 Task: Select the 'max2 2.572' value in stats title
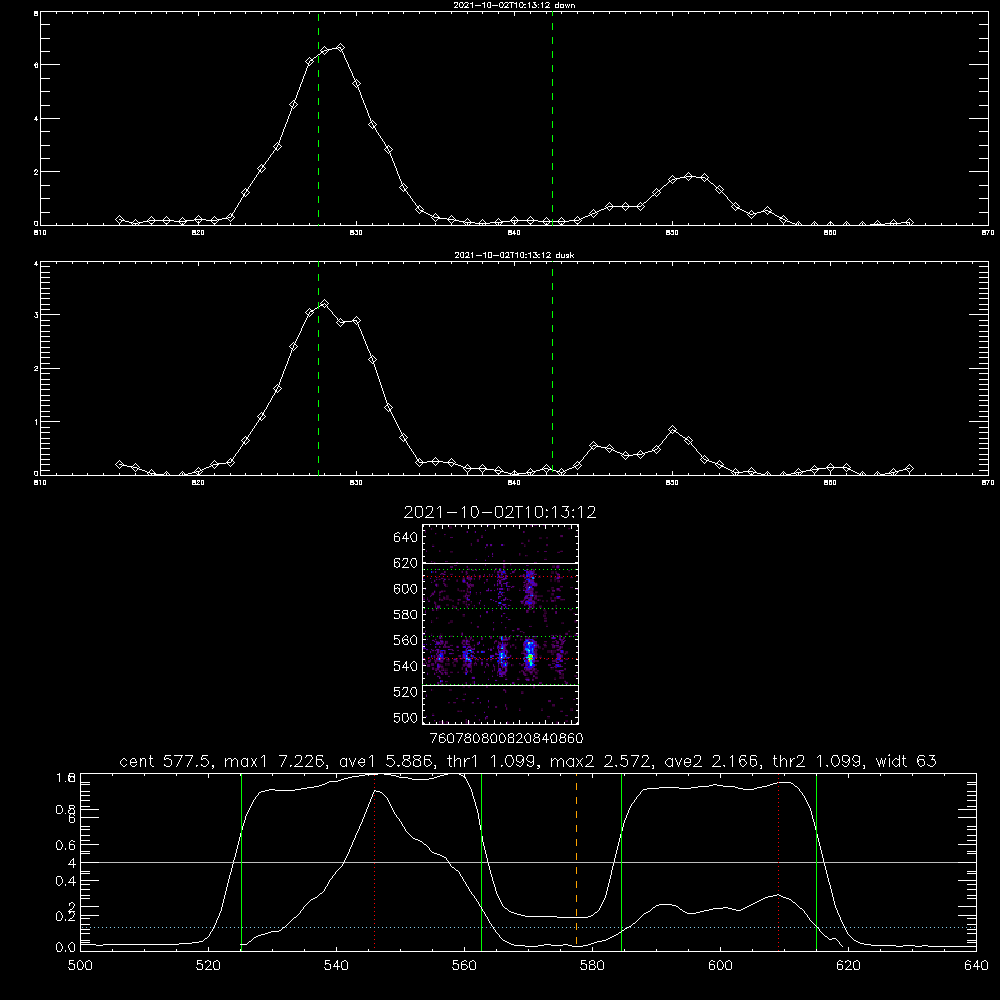pos(602,761)
